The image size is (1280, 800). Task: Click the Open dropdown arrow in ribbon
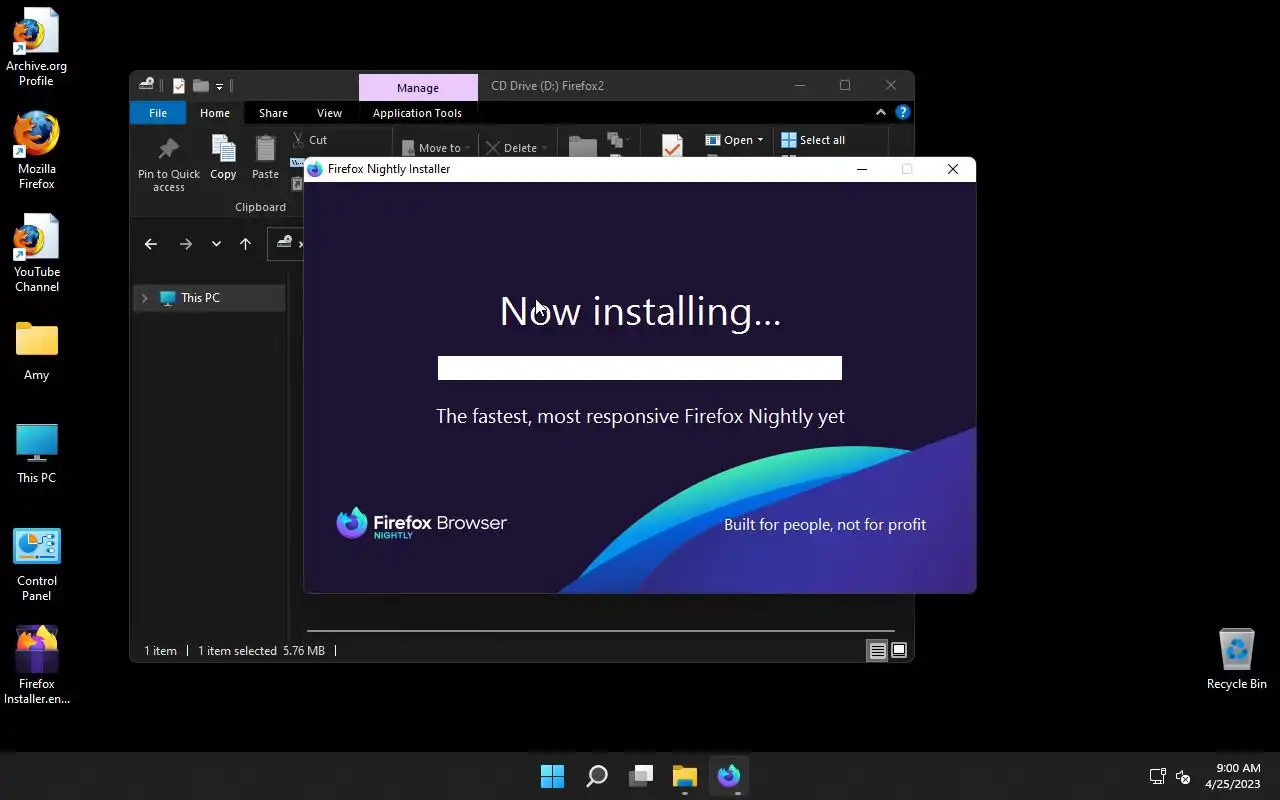(x=760, y=140)
